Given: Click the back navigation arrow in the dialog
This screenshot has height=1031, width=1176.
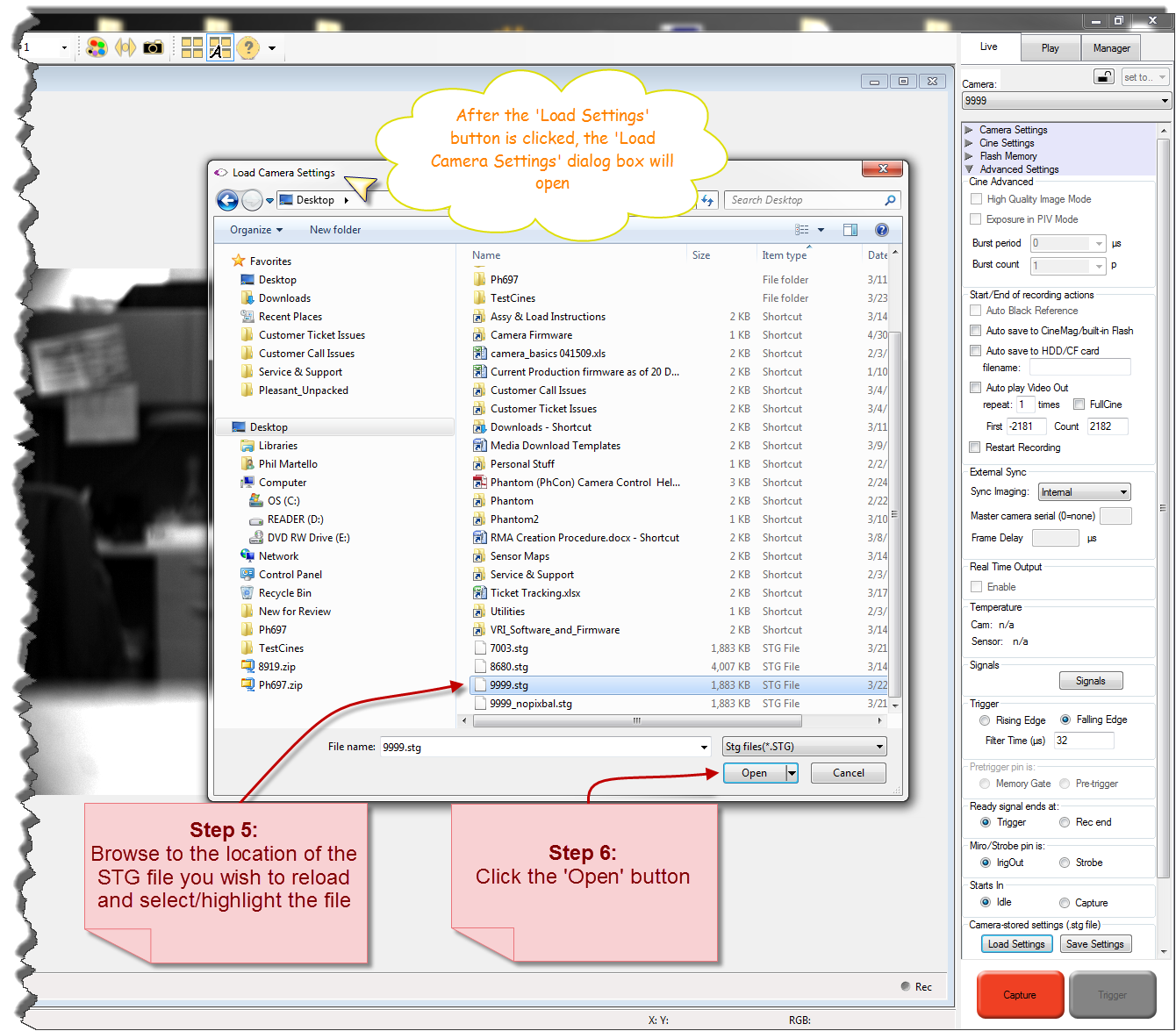Looking at the screenshot, I should (226, 200).
